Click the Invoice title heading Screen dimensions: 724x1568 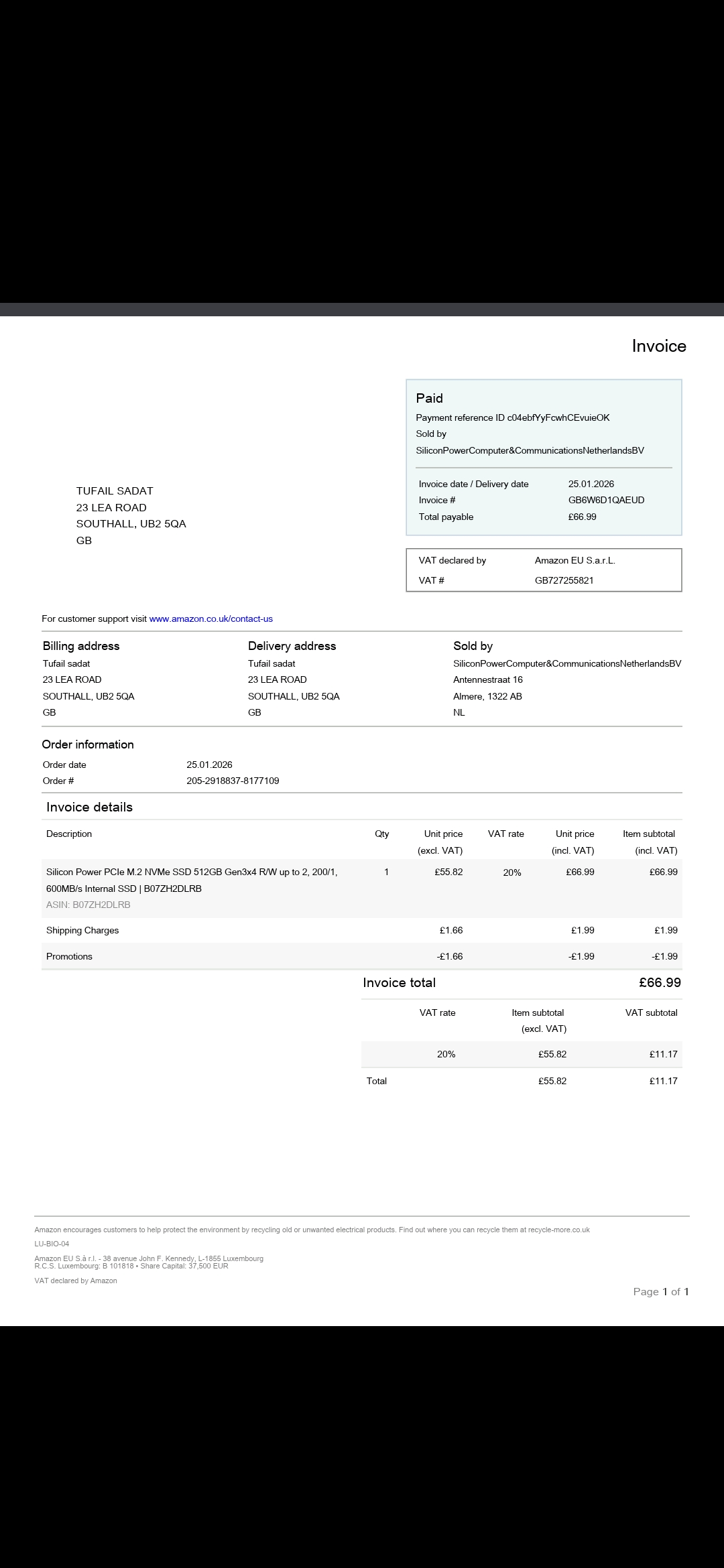pos(658,346)
